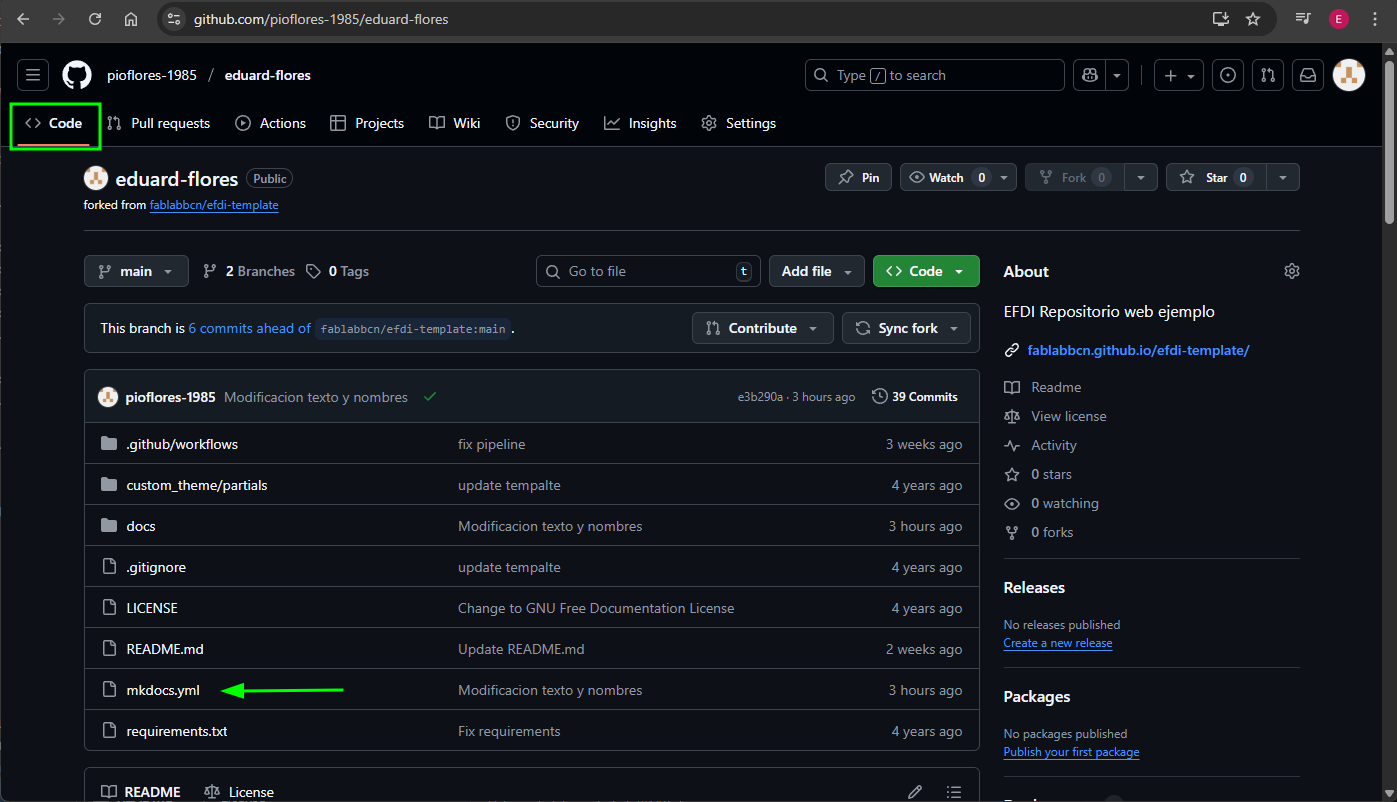Open the Insights tab

pos(640,123)
